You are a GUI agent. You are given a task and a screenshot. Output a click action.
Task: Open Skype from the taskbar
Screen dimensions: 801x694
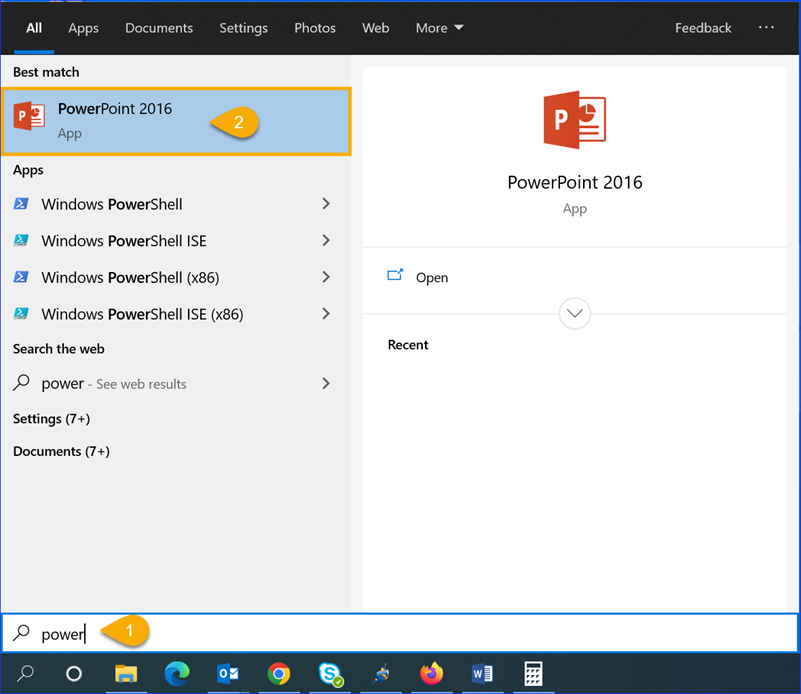point(330,674)
